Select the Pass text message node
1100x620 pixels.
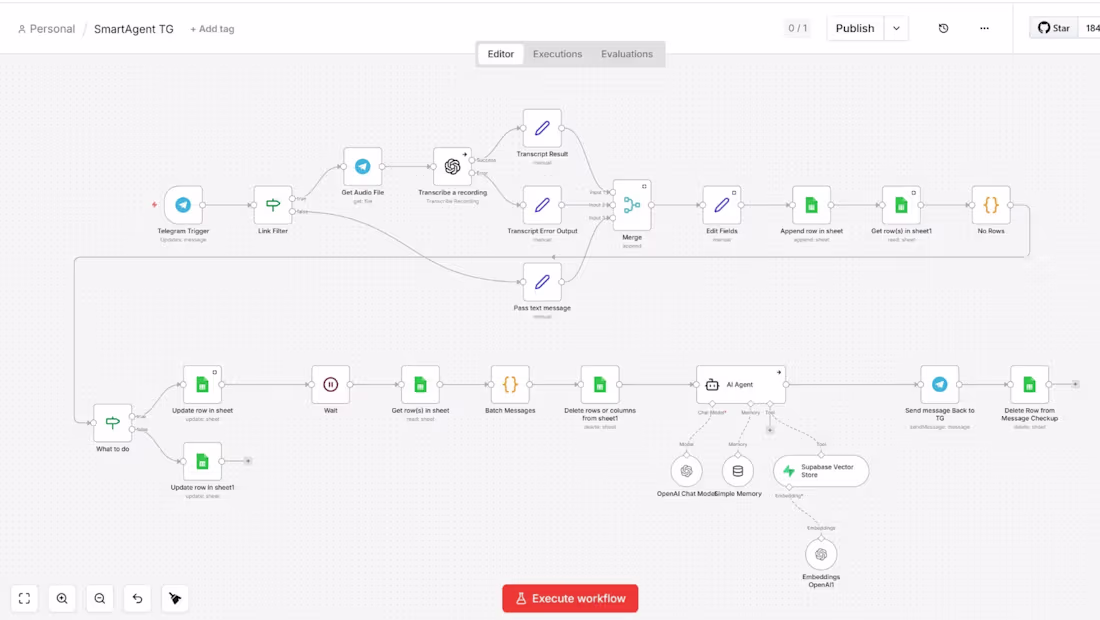point(542,282)
